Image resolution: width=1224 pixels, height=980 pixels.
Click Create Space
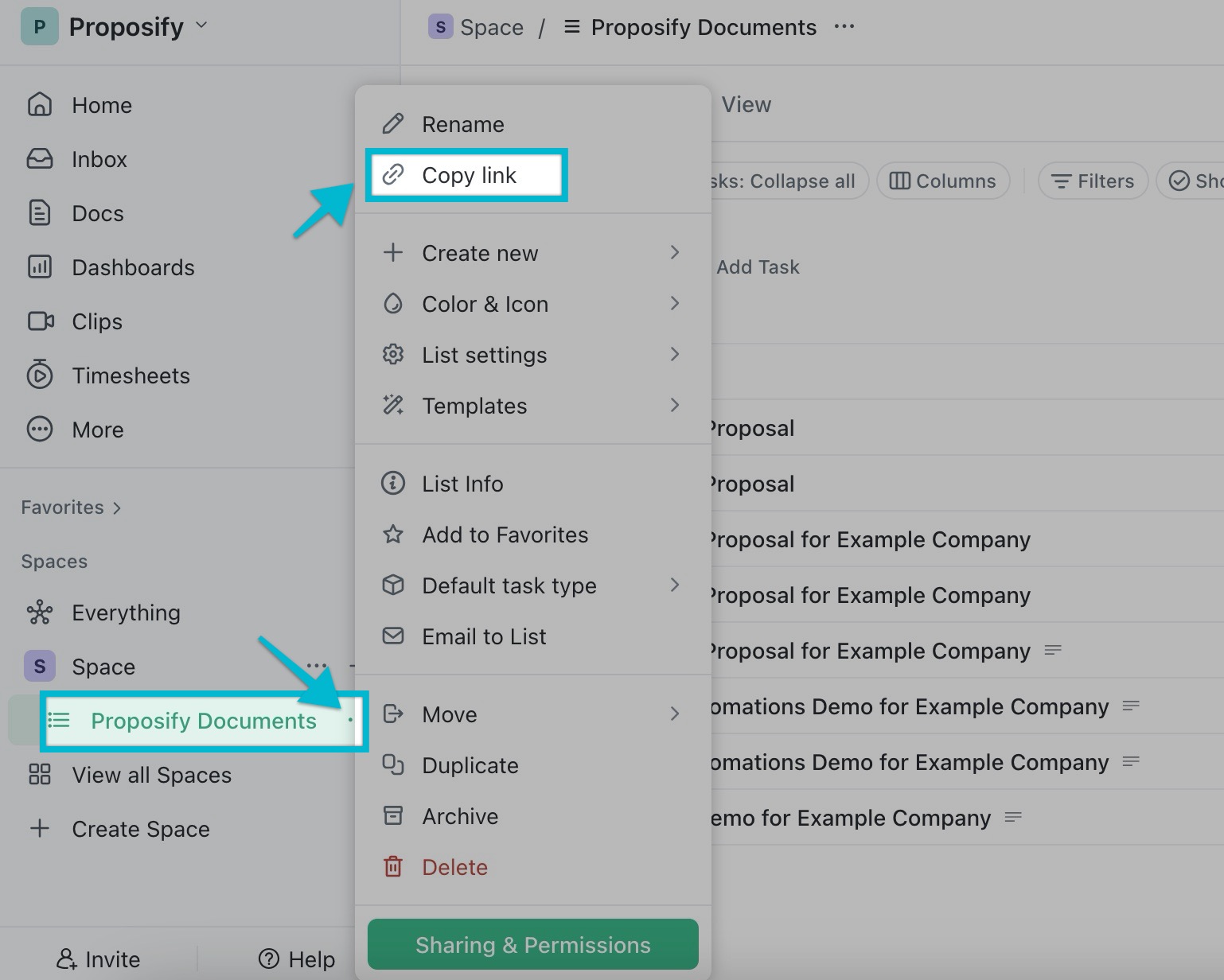pyautogui.click(x=141, y=829)
